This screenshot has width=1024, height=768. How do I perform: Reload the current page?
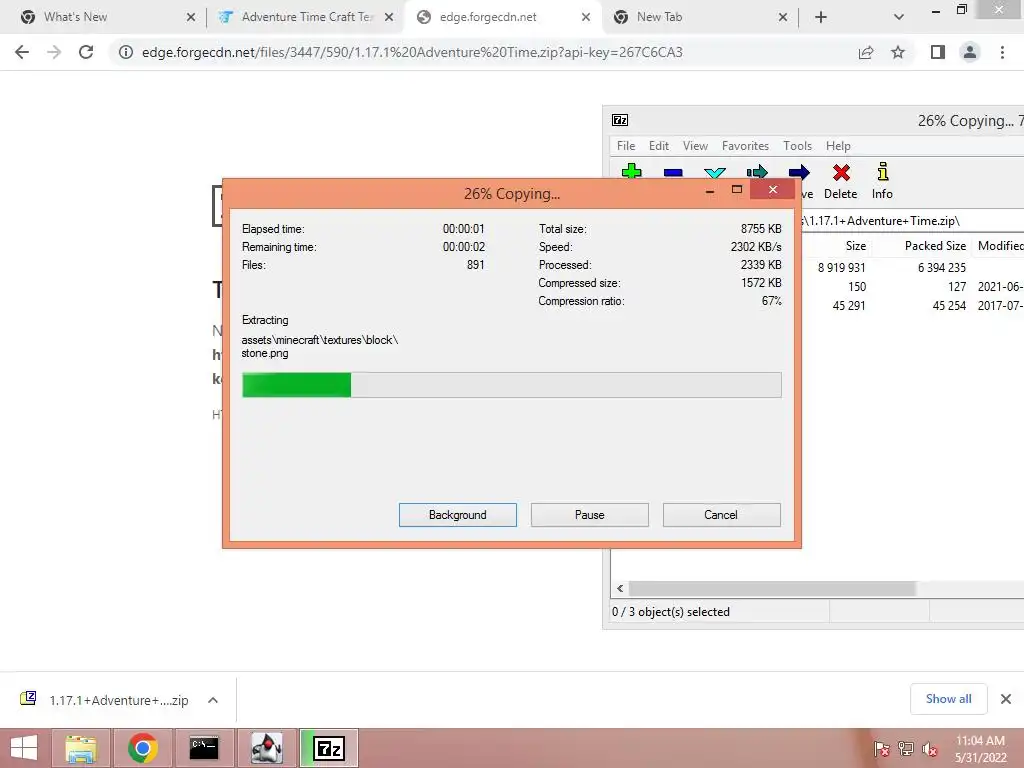click(86, 52)
